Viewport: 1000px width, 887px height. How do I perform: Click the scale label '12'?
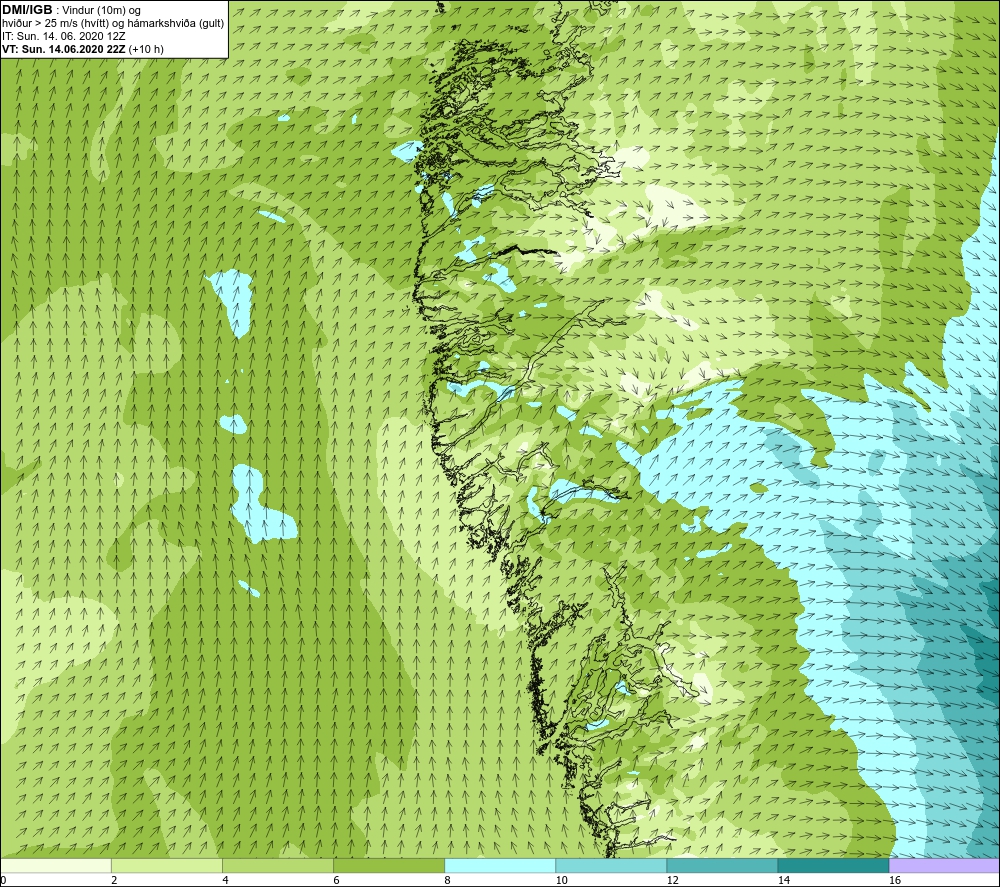672,881
